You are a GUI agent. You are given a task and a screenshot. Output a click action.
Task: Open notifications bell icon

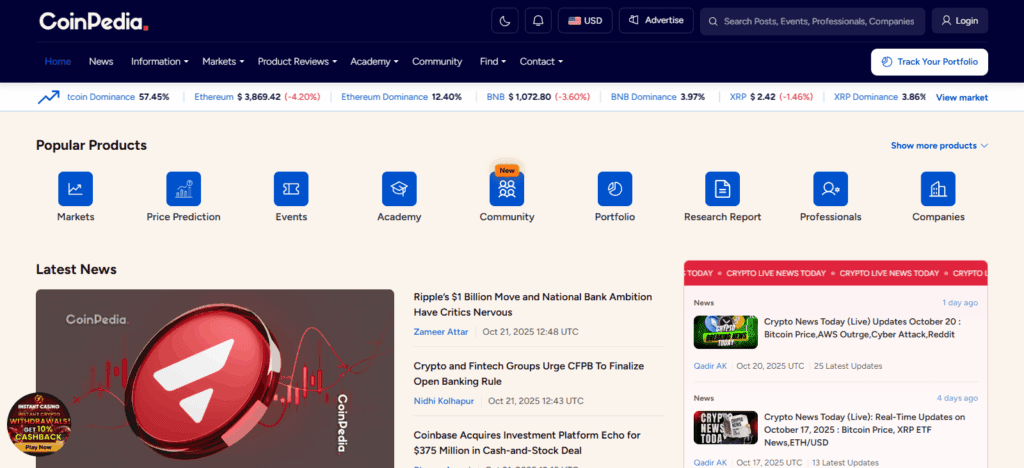coord(538,21)
